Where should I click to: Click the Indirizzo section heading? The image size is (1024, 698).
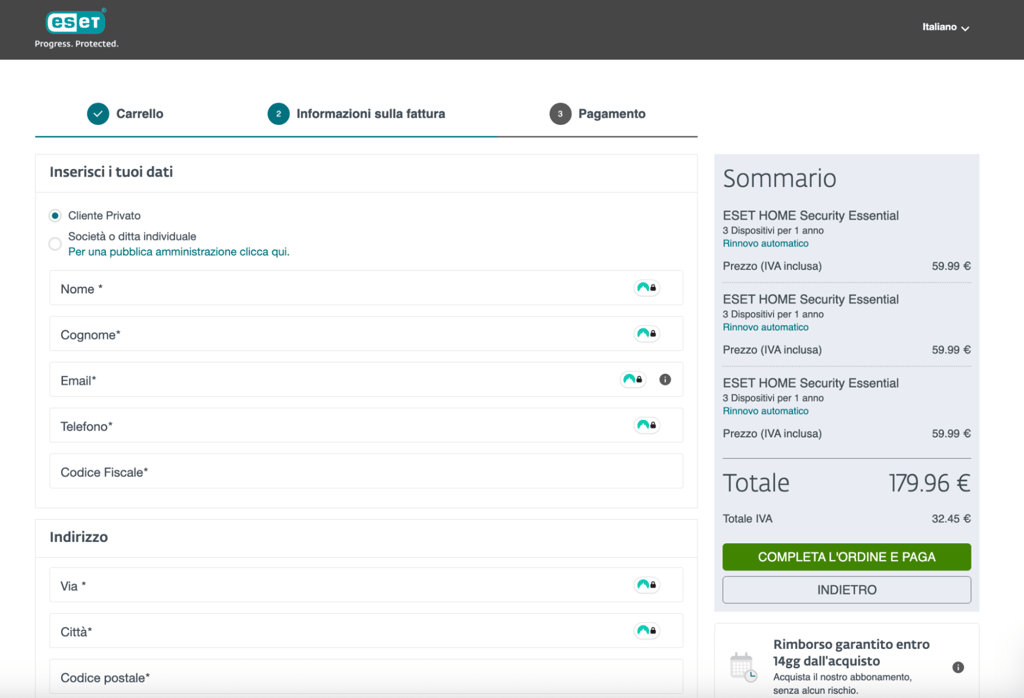click(x=78, y=537)
